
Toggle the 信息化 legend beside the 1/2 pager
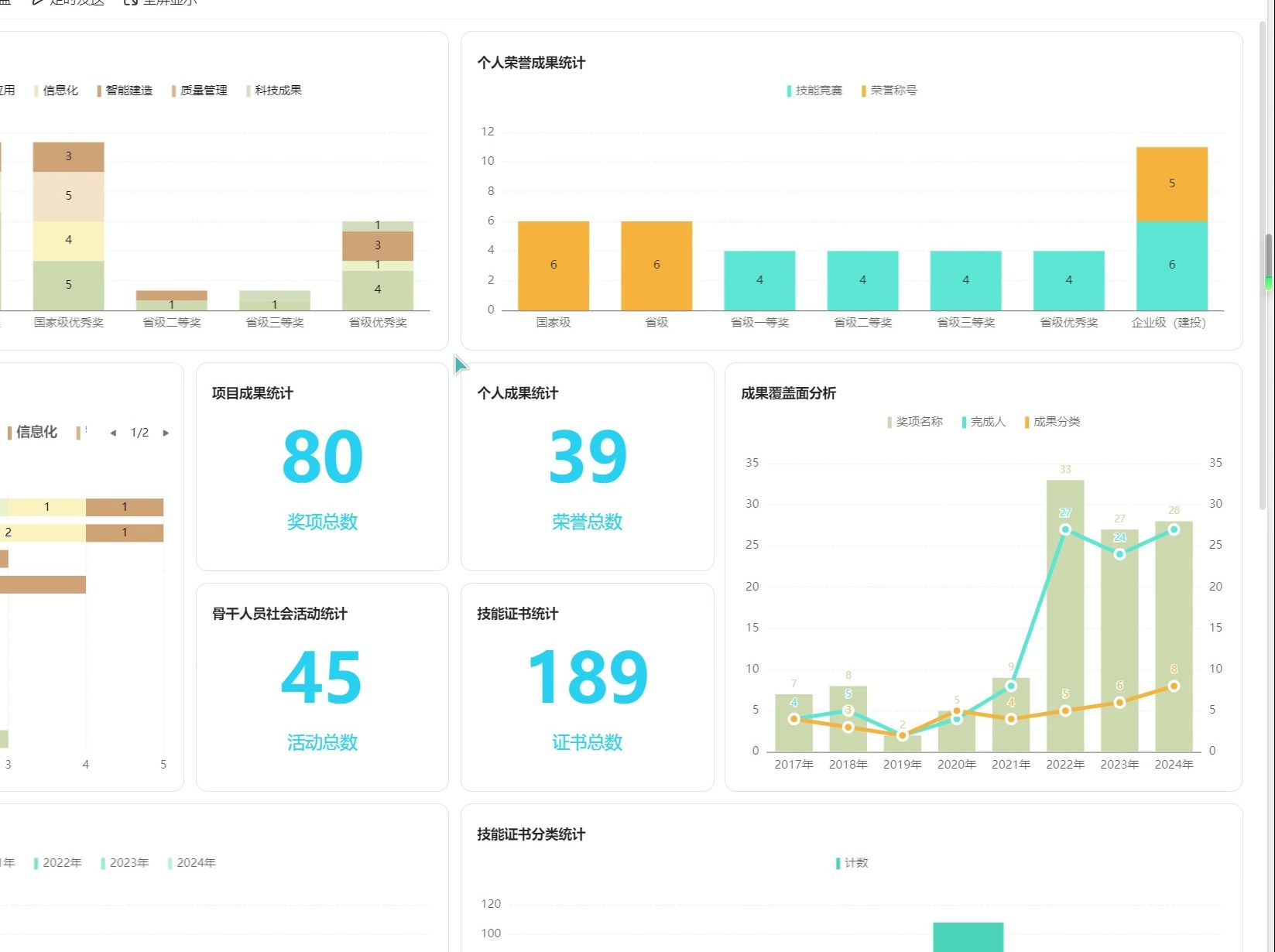[x=32, y=433]
